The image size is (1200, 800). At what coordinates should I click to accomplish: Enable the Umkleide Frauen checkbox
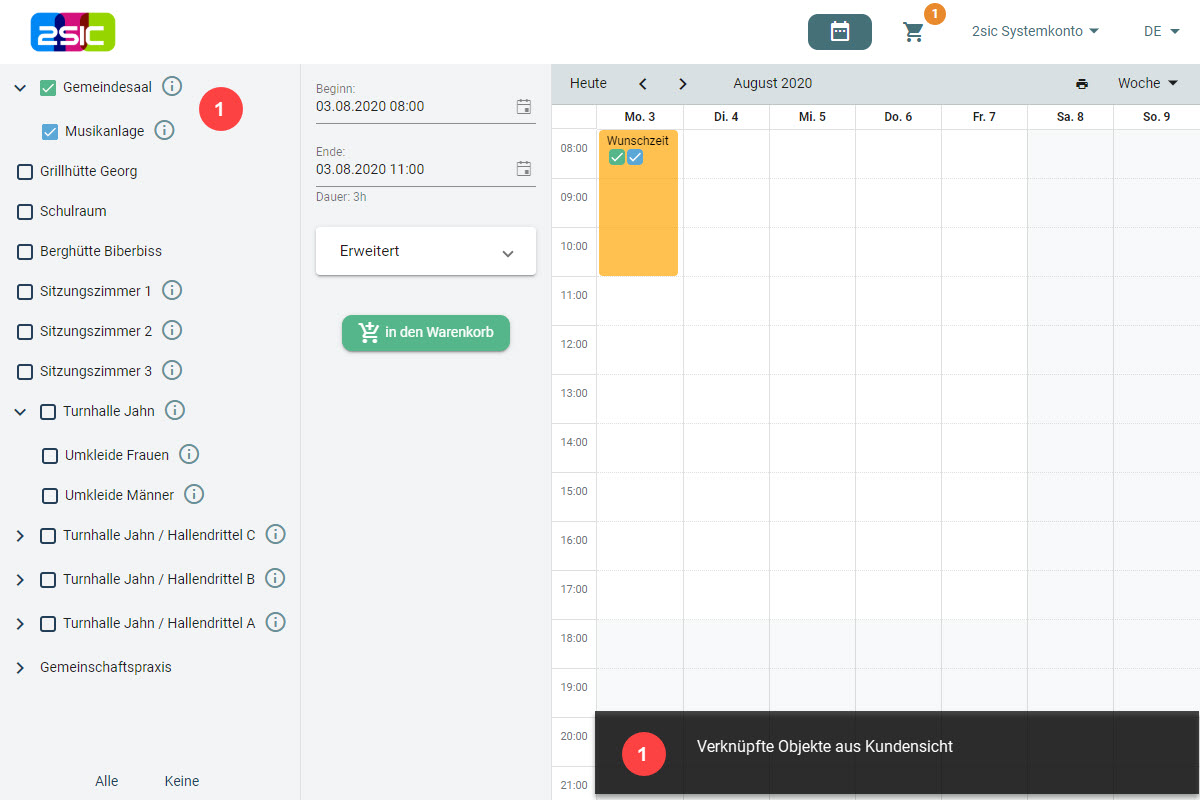point(50,456)
